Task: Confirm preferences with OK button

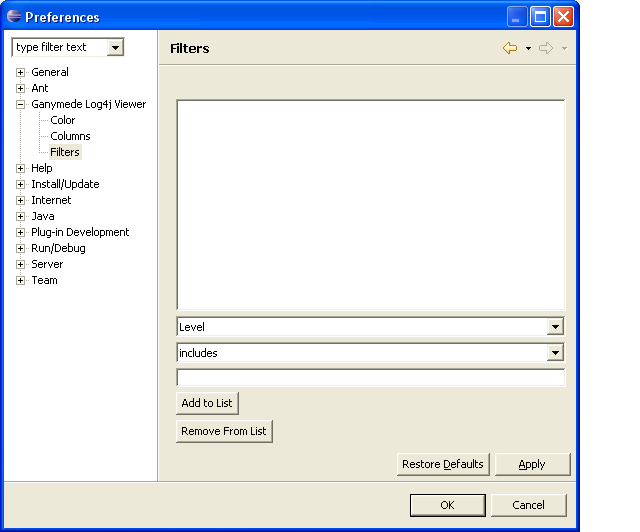Action: click(447, 505)
